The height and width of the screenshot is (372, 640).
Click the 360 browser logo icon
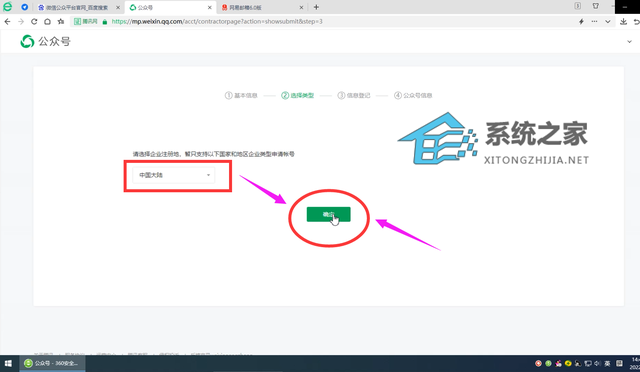7,7
